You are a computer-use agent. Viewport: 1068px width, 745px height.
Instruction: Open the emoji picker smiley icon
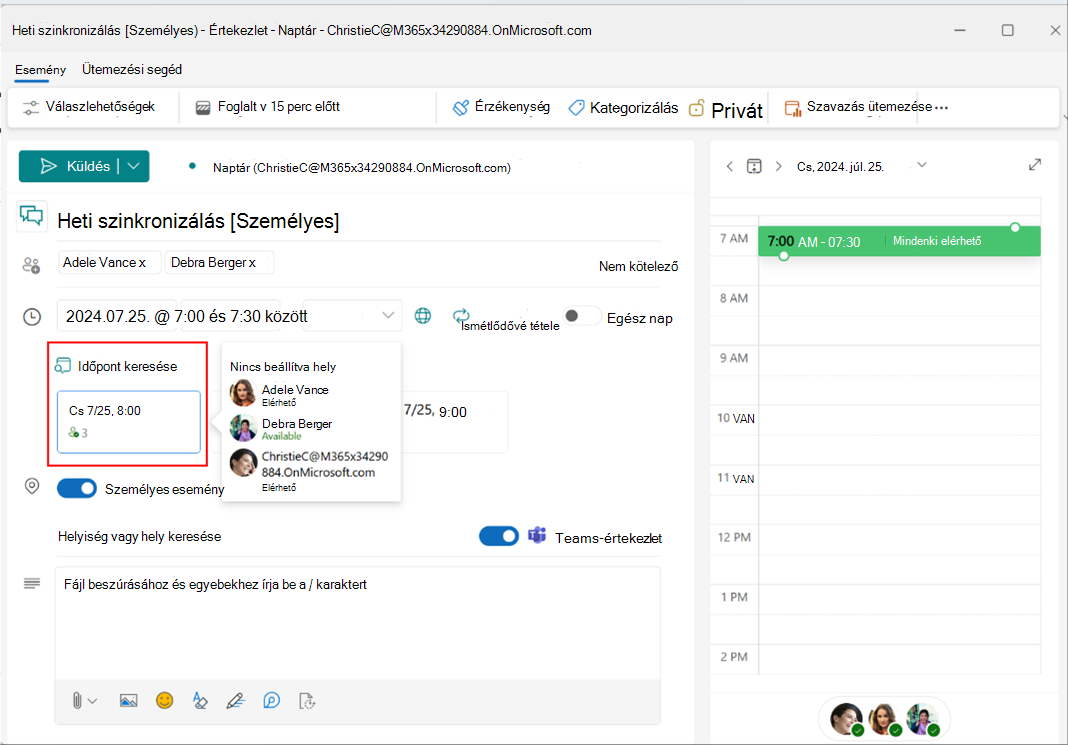point(164,700)
